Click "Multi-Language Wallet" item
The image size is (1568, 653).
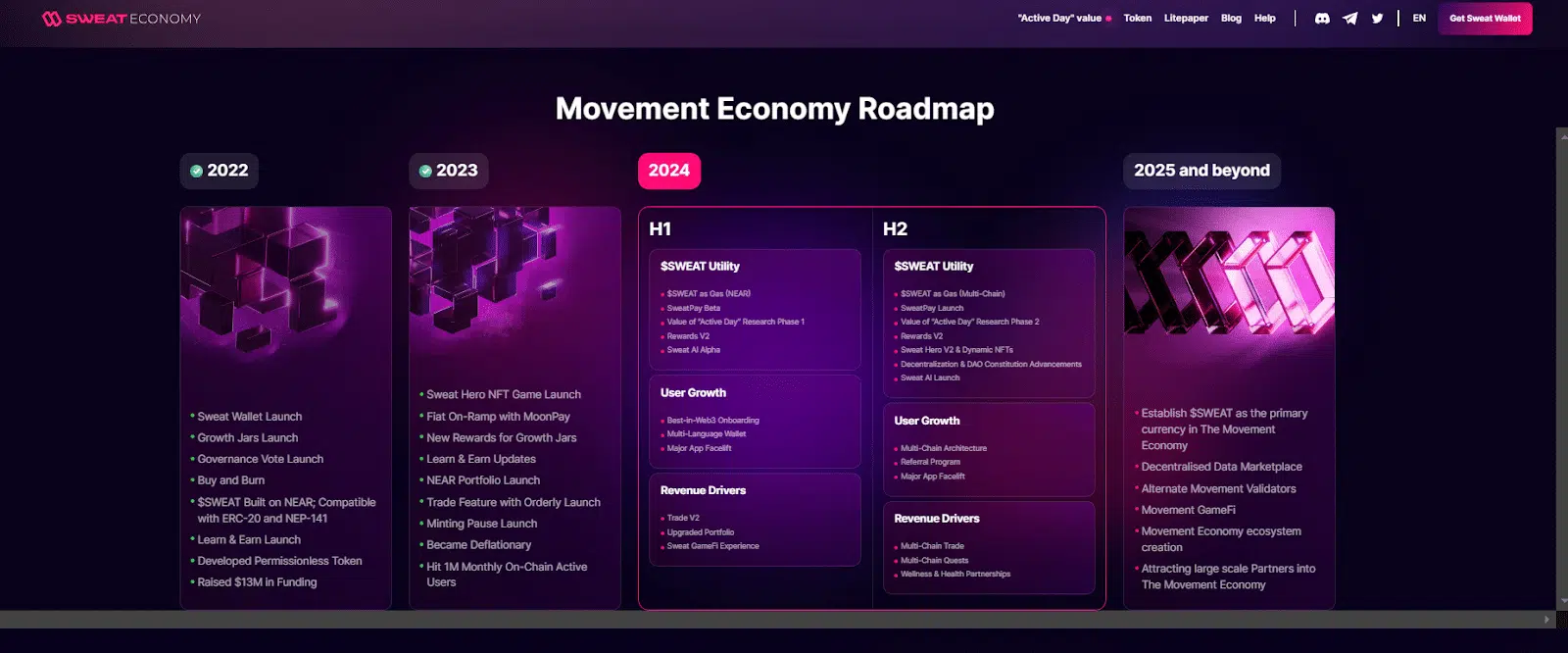coord(706,434)
